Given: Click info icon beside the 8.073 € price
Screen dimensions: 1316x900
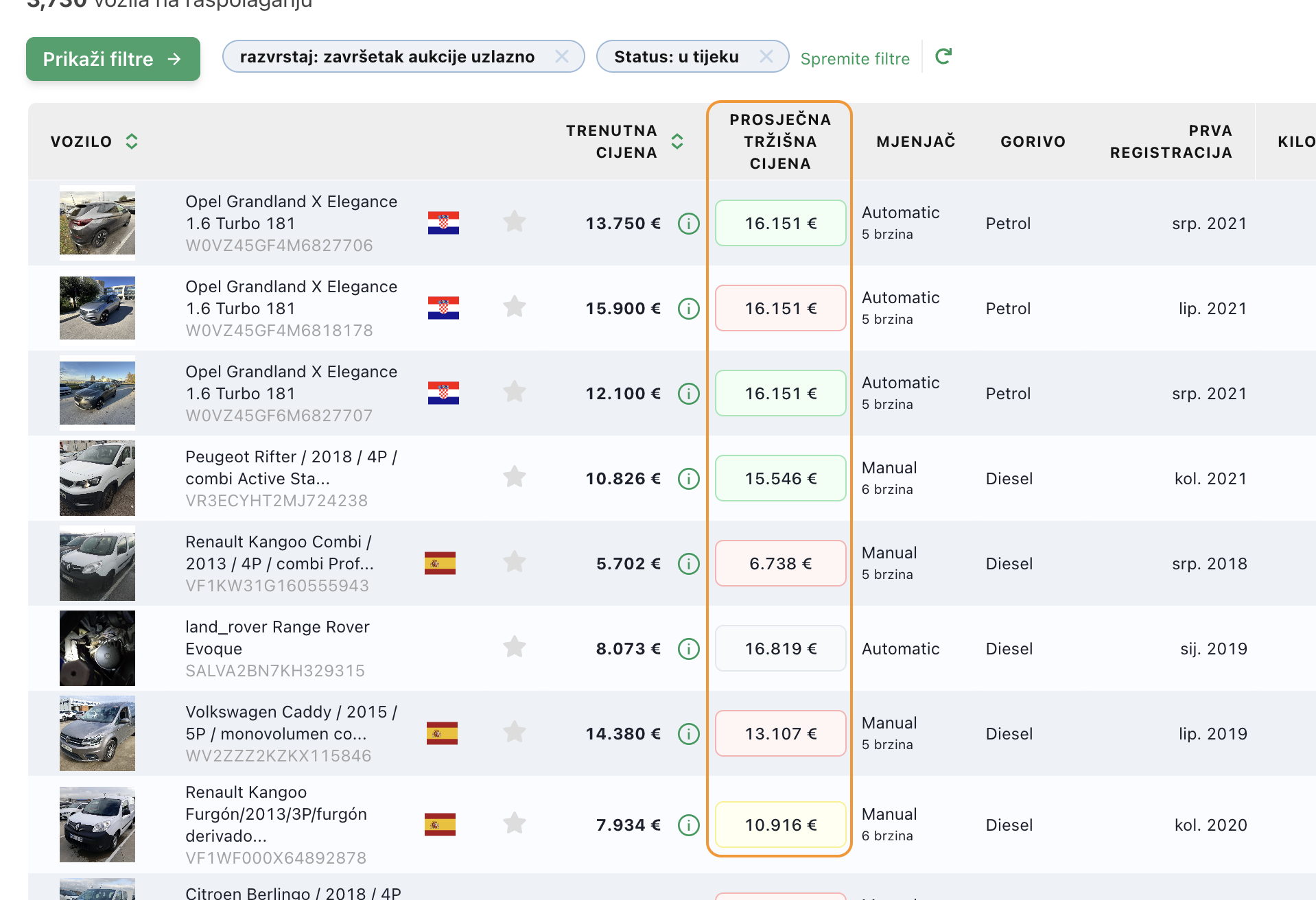Looking at the screenshot, I should [x=688, y=649].
